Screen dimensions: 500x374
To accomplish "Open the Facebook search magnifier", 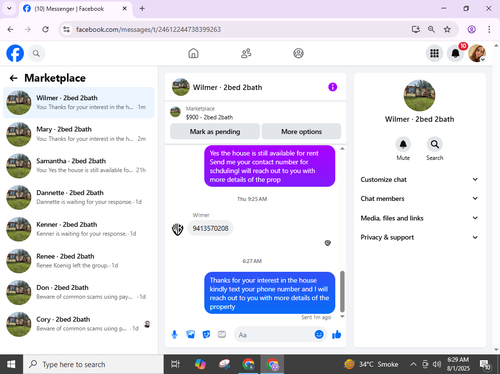I will (x=36, y=53).
